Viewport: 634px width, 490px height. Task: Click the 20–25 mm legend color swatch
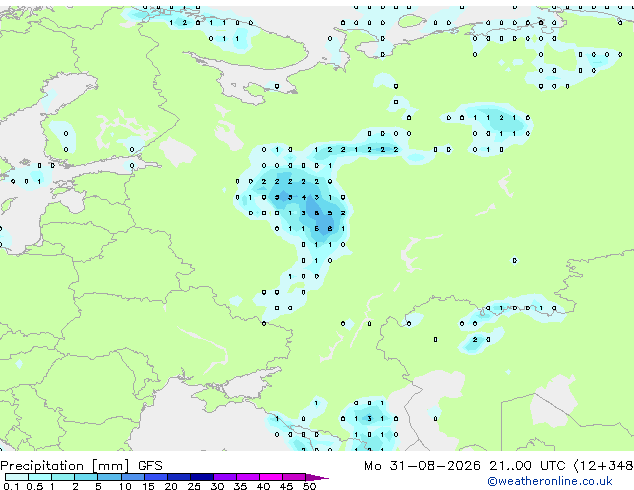coord(179,477)
